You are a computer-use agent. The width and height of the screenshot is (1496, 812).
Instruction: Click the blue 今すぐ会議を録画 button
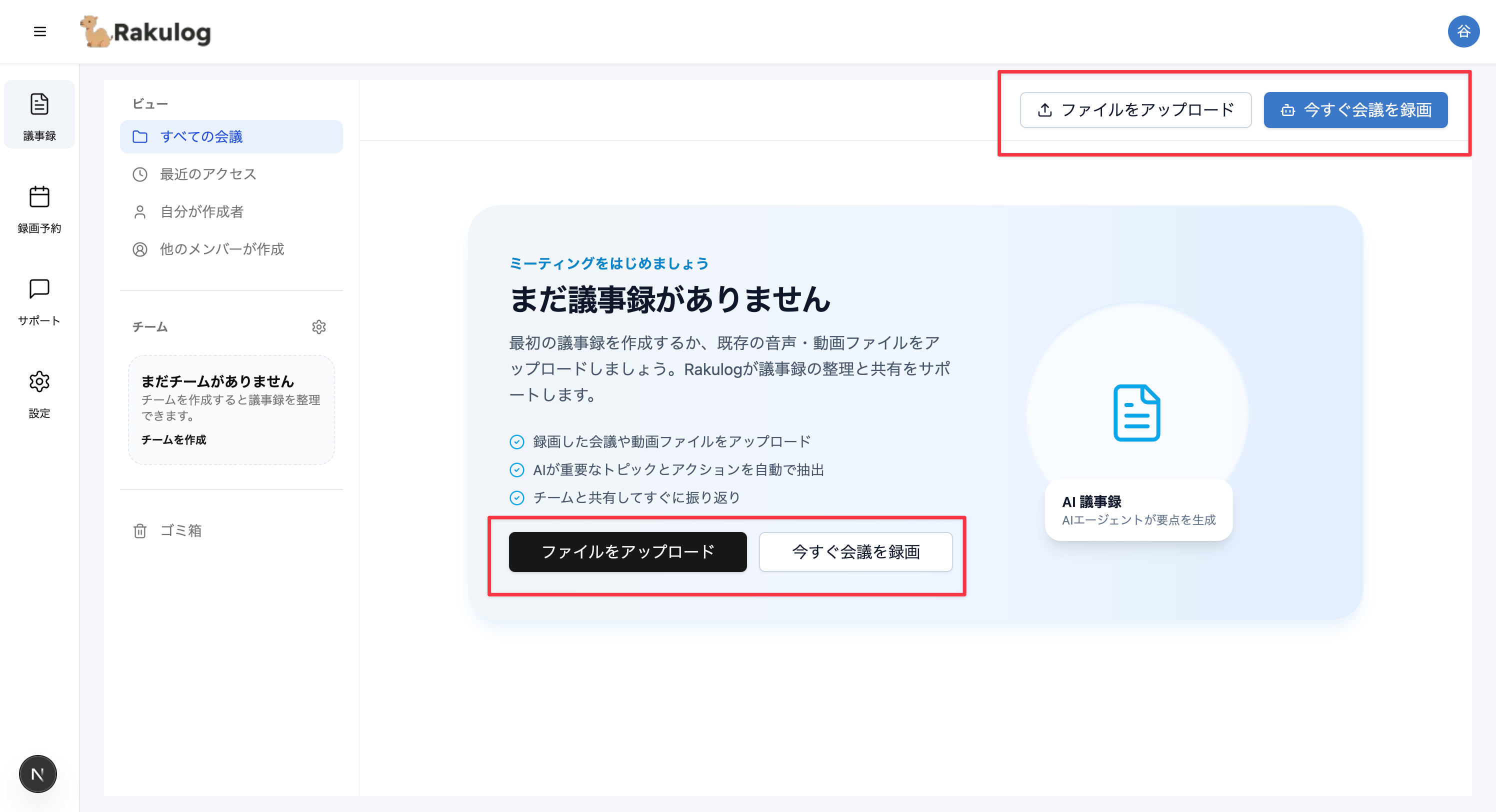[x=1355, y=110]
